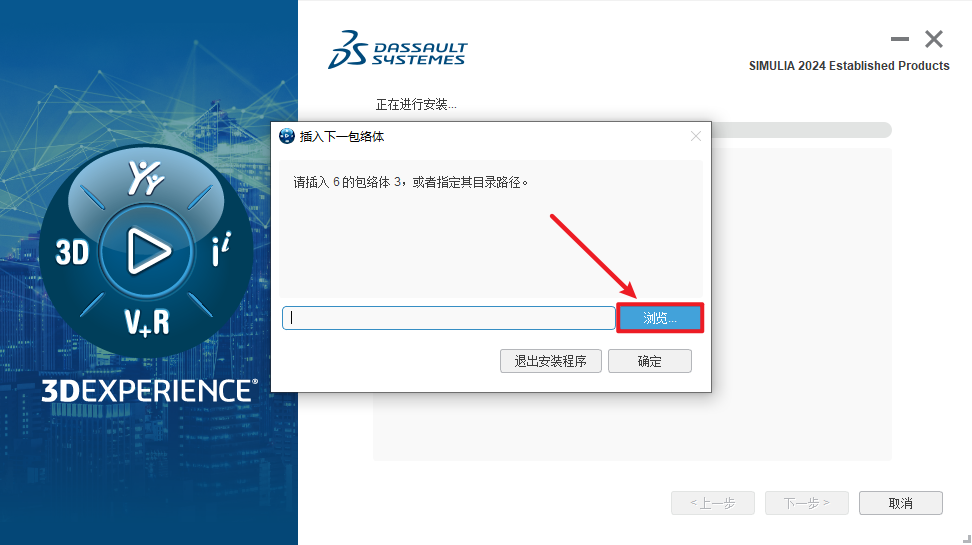Click the 3D quadrant of compass
This screenshot has width=972, height=545.
[72, 252]
